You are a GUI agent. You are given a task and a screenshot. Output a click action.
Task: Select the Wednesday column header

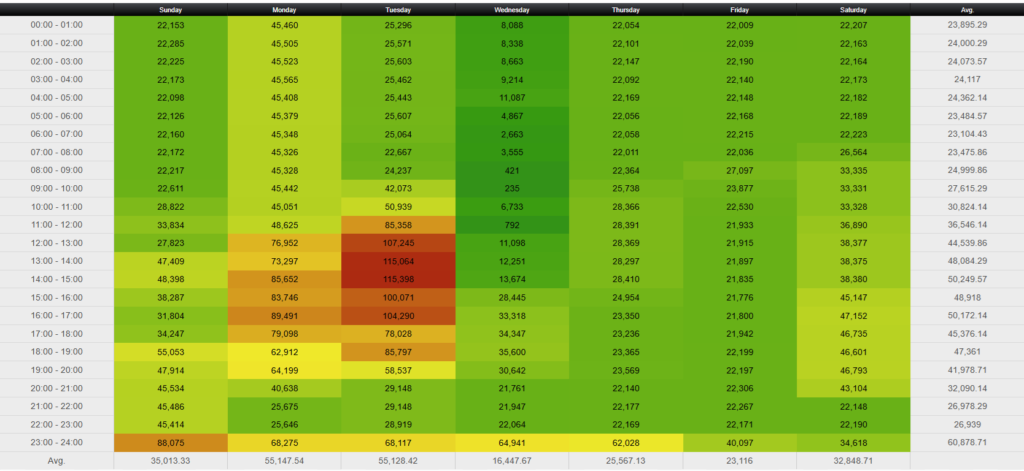(512, 10)
